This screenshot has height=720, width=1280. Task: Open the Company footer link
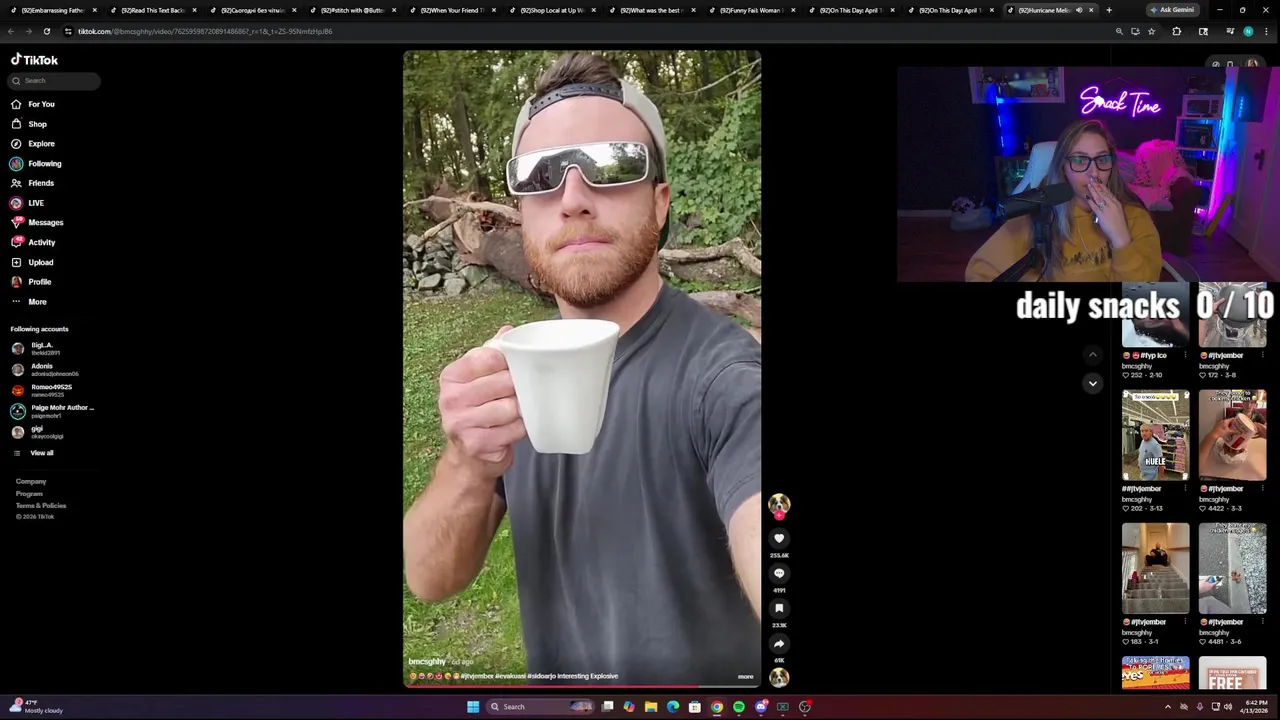[31, 481]
